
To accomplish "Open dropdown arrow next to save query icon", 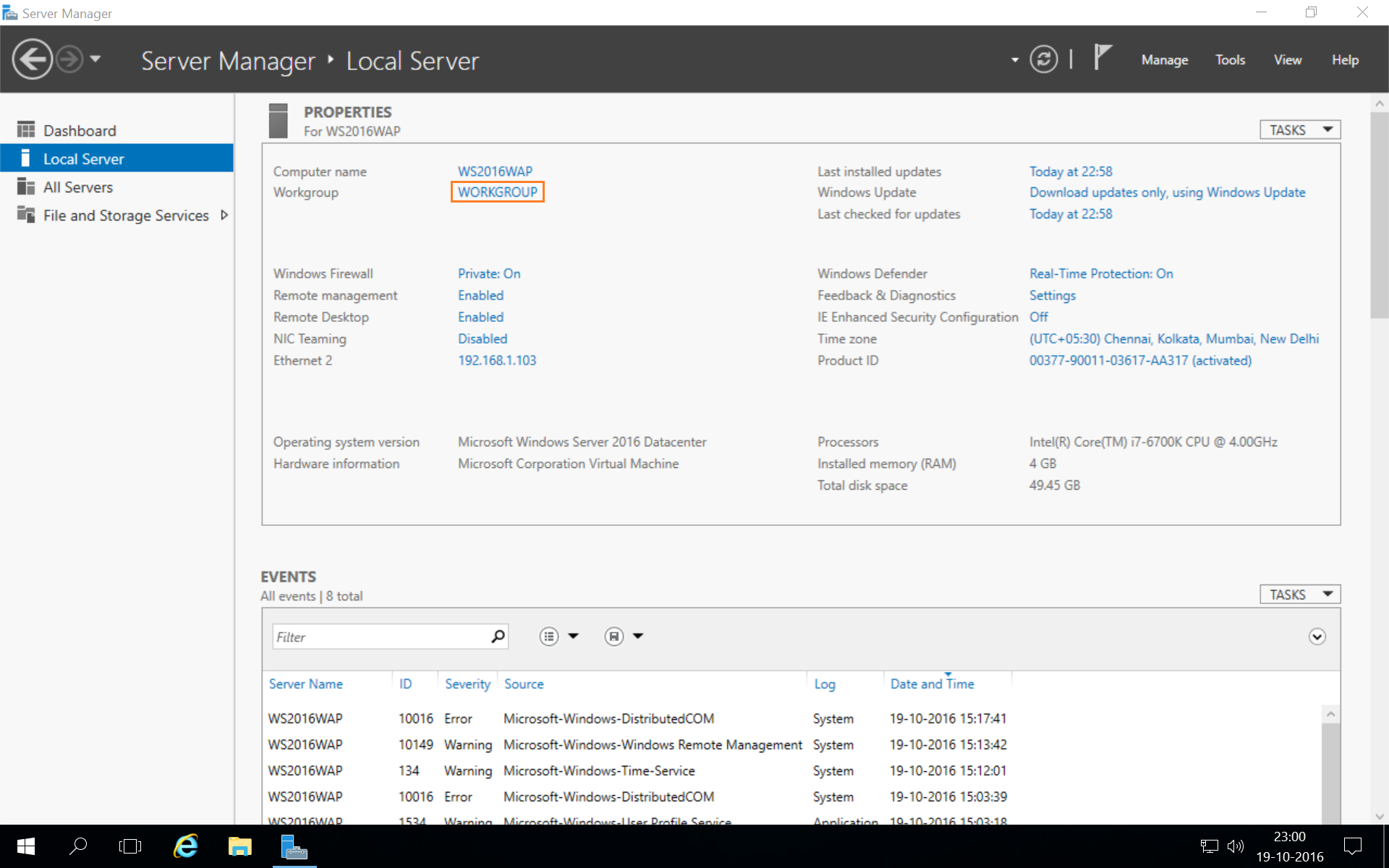I will (x=638, y=636).
